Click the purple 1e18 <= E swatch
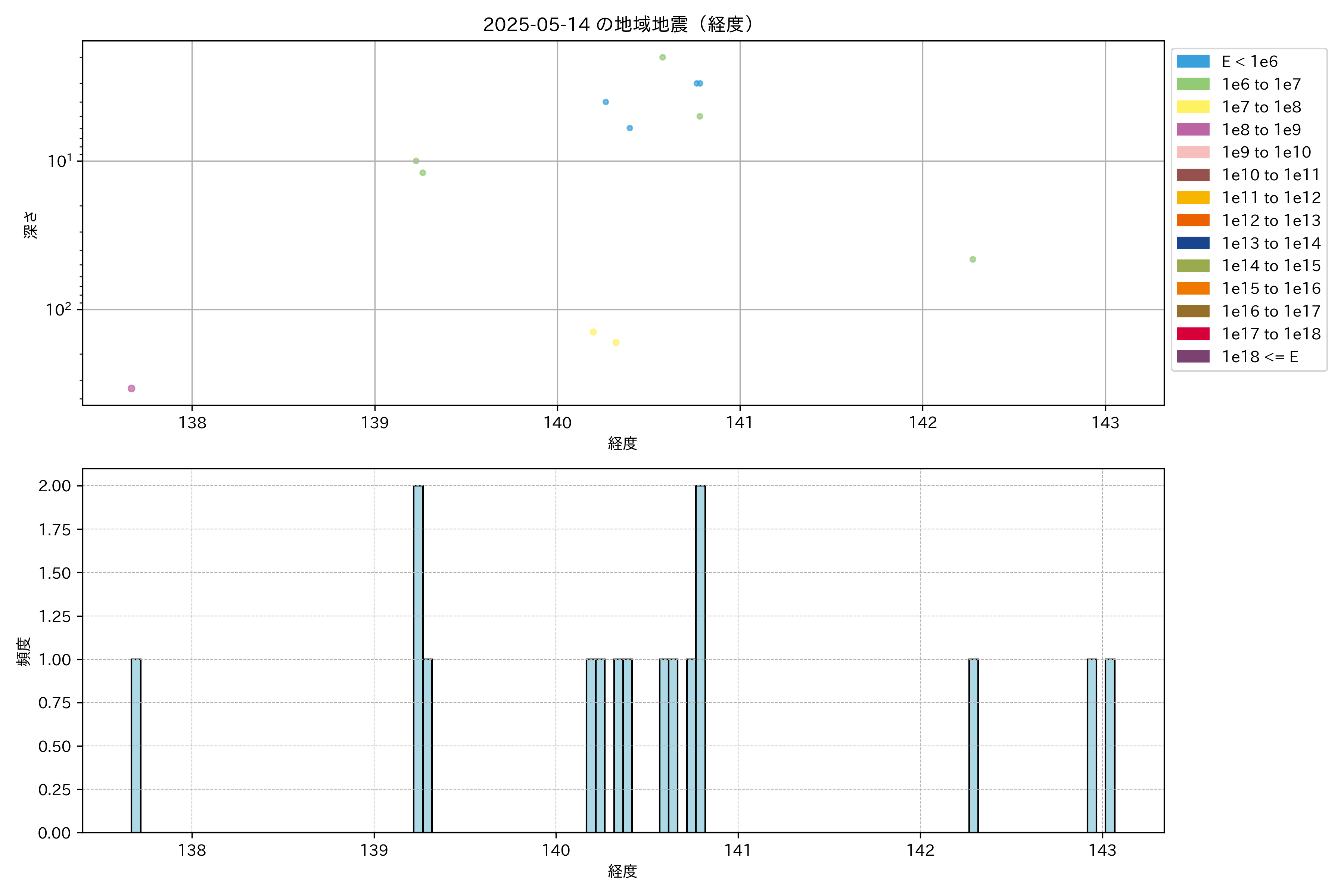Image resolution: width=1344 pixels, height=896 pixels. pyautogui.click(x=1193, y=357)
